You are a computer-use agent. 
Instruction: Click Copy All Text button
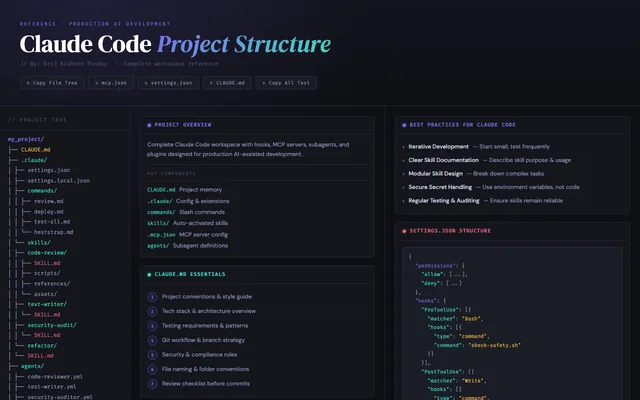(x=286, y=83)
